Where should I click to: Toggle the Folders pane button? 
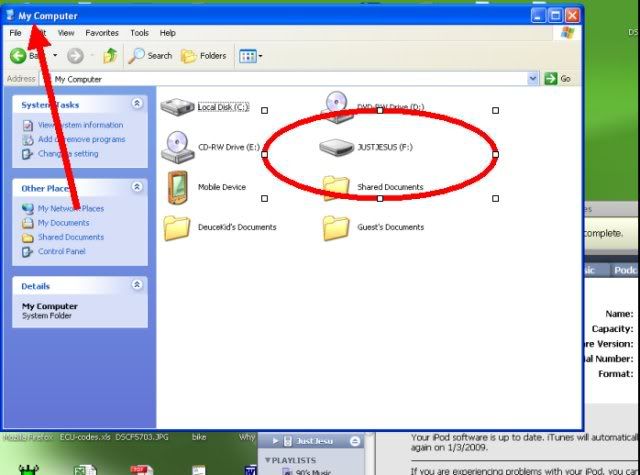202,56
